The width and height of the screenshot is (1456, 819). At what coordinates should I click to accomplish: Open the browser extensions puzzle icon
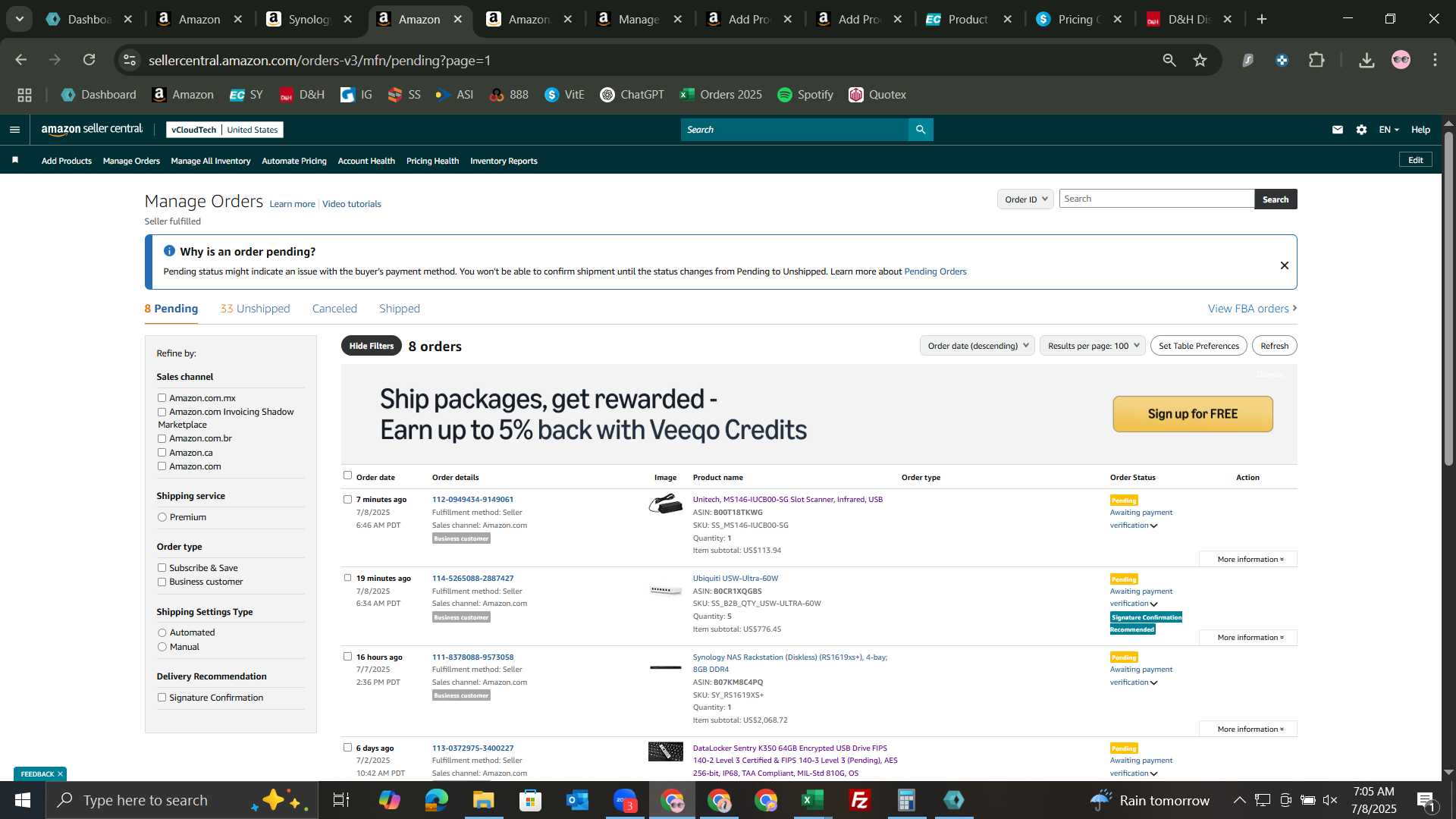click(x=1317, y=60)
